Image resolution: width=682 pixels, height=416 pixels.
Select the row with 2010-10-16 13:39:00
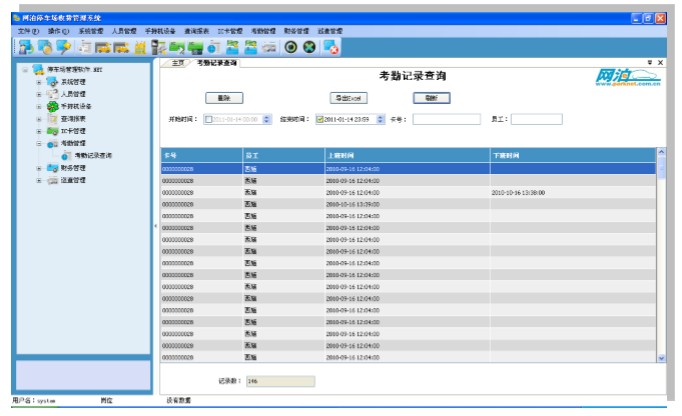coord(408,205)
